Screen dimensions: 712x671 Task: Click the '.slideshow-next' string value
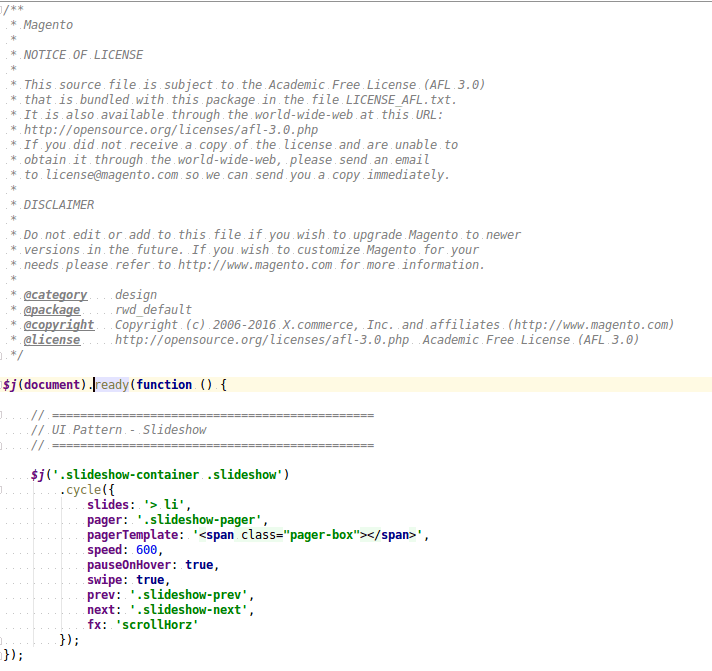click(x=188, y=610)
